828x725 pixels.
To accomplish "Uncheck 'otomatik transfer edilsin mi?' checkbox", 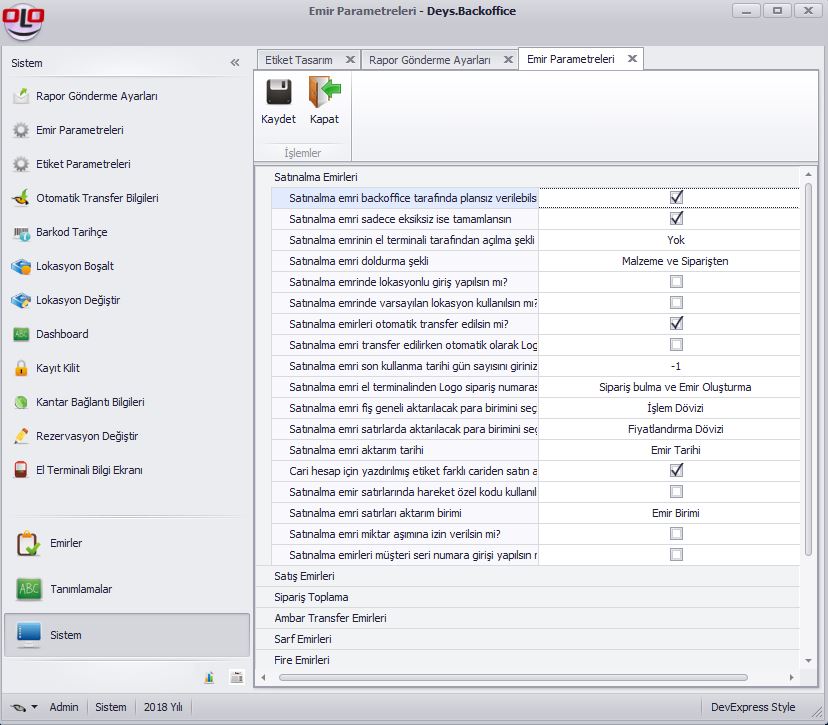I will [x=676, y=324].
